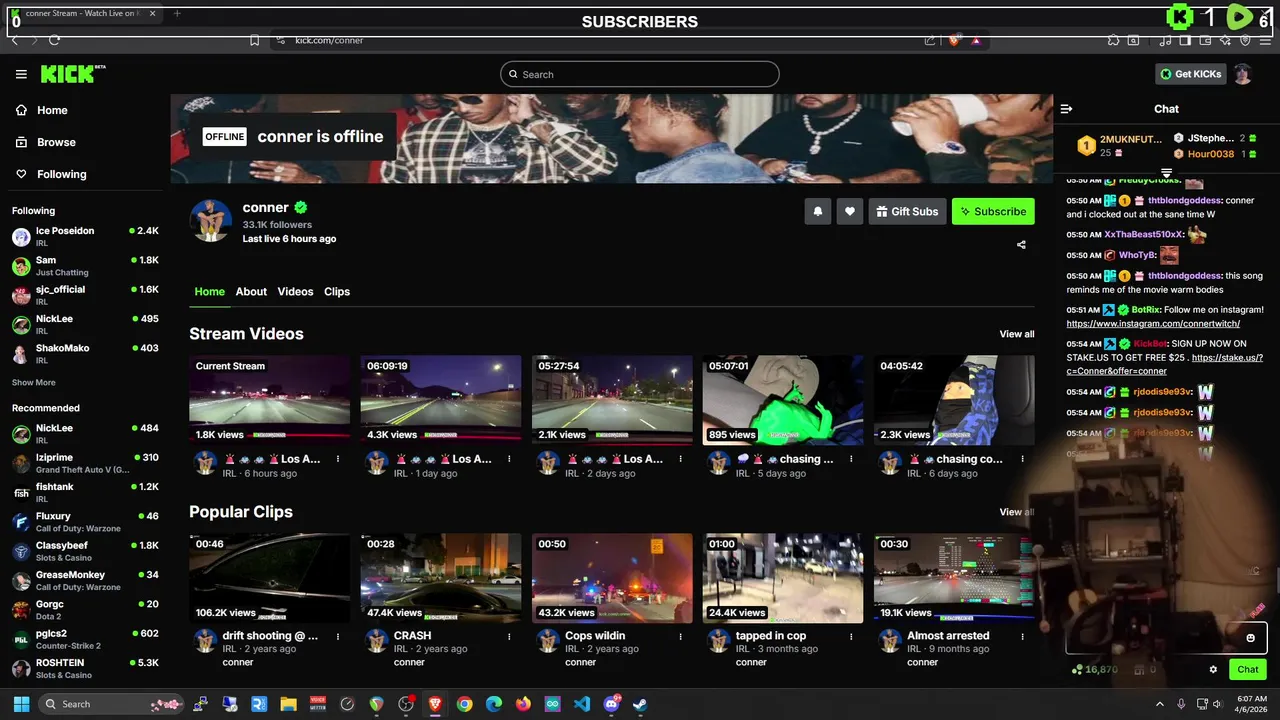Open options menu for 1 day ago video

(509, 459)
